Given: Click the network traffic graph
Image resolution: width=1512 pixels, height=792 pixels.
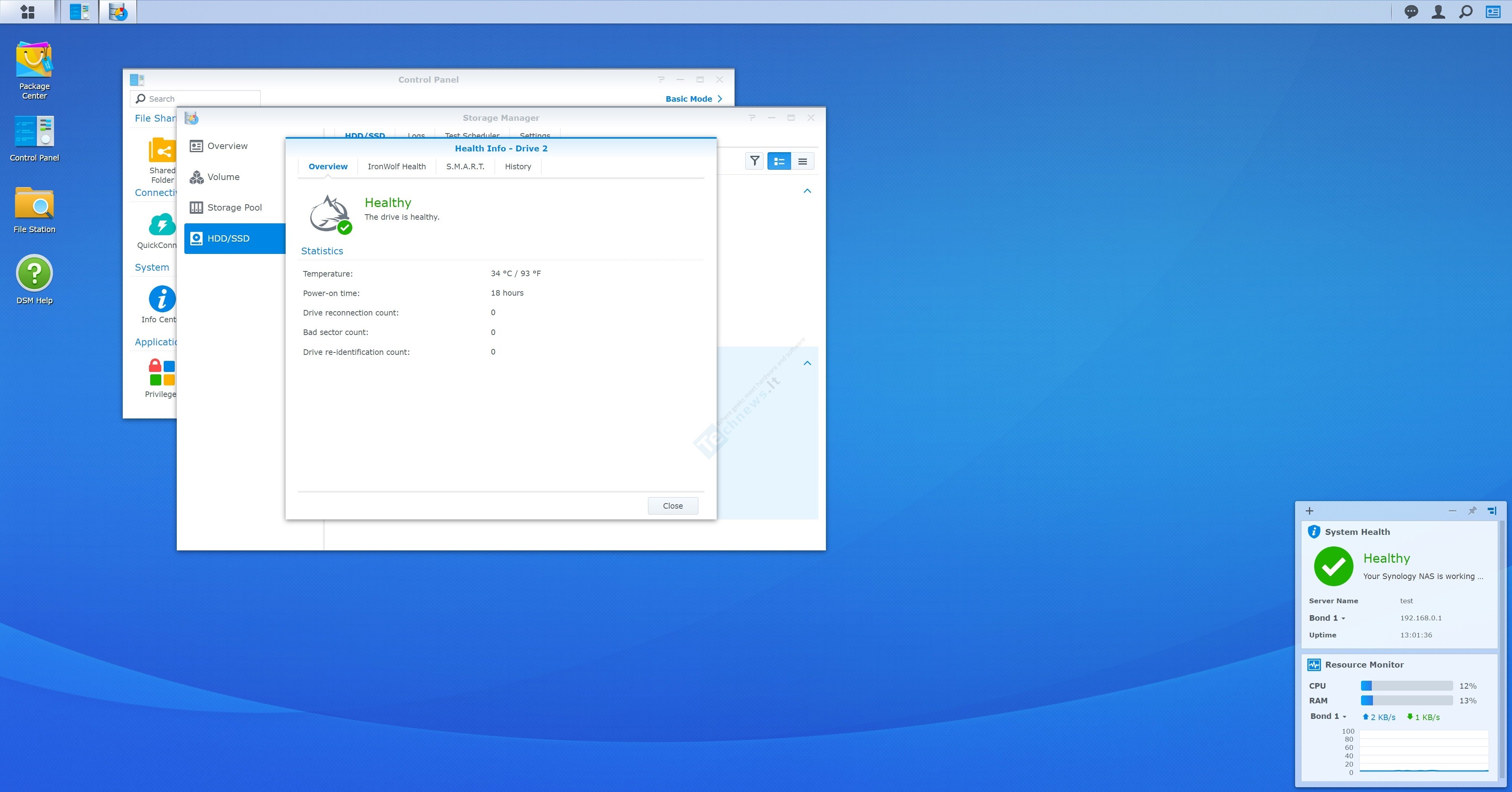Looking at the screenshot, I should pos(1423,751).
